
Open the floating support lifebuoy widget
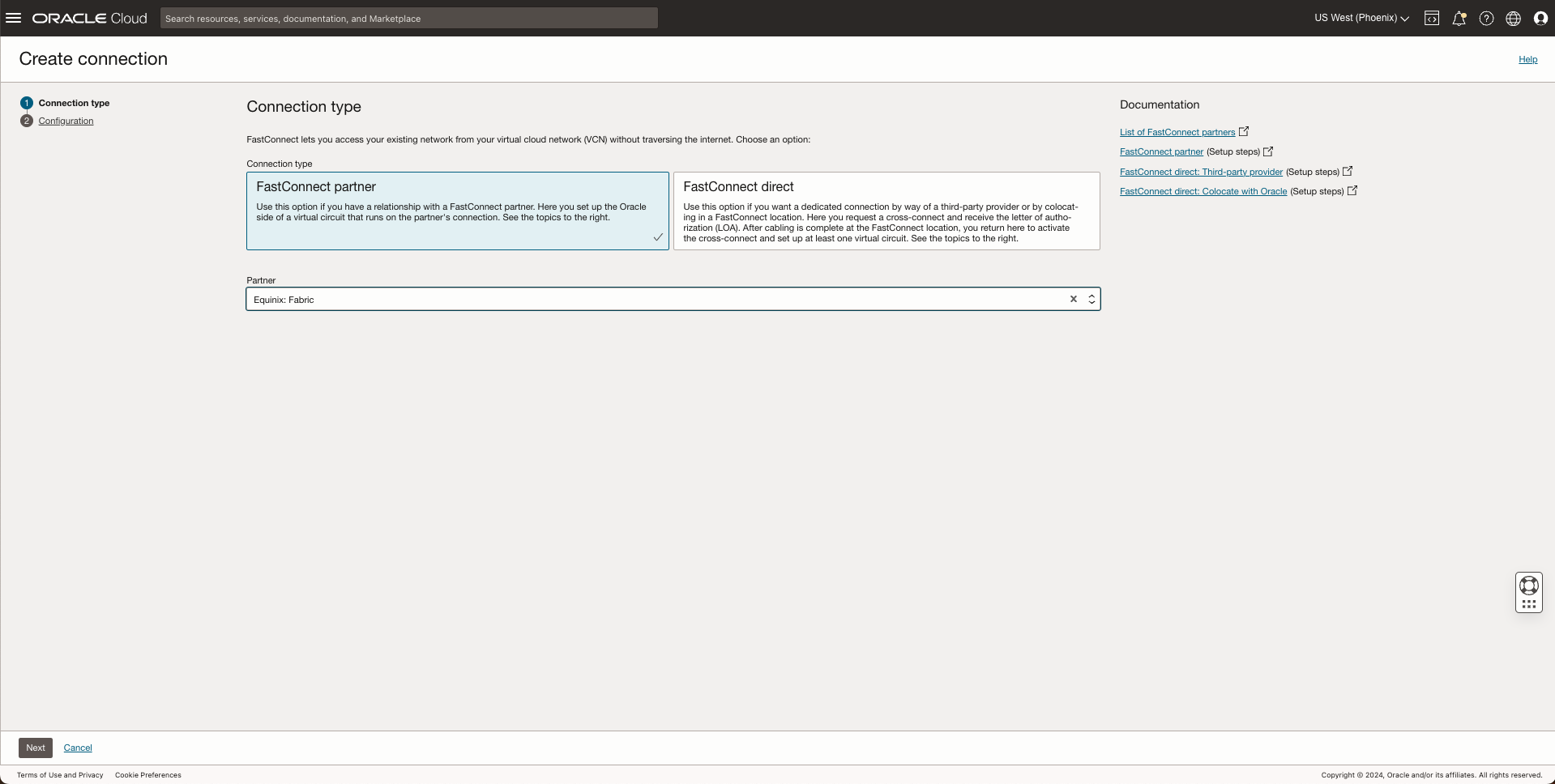point(1528,585)
